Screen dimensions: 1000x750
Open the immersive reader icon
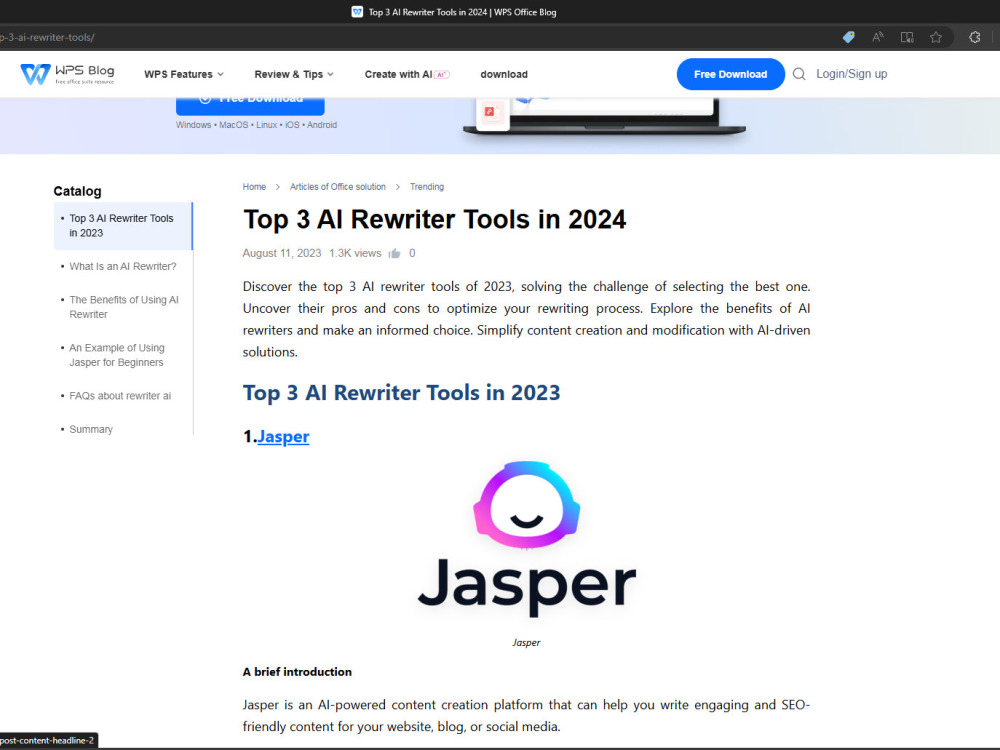907,37
